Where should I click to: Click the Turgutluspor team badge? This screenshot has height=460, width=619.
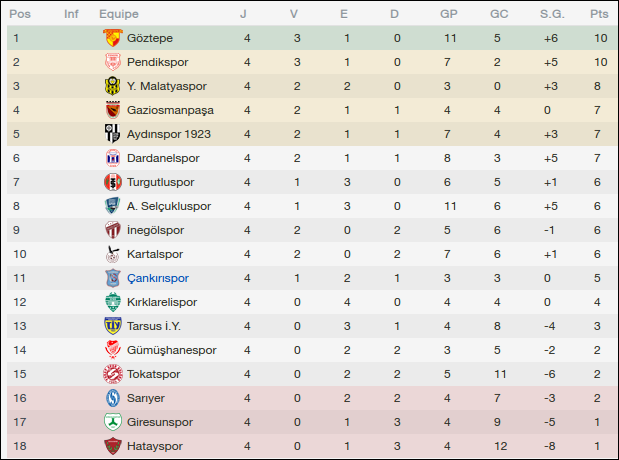pos(112,182)
